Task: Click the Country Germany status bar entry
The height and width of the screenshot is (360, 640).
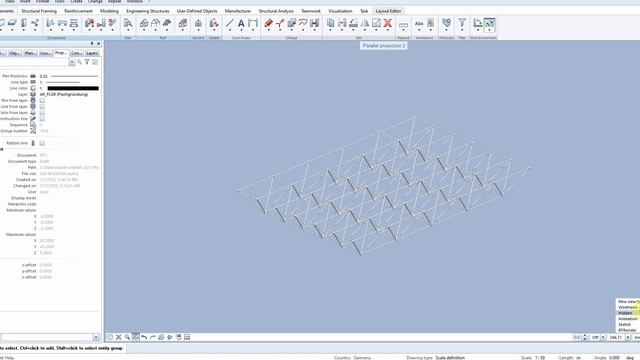Action: 352,358
